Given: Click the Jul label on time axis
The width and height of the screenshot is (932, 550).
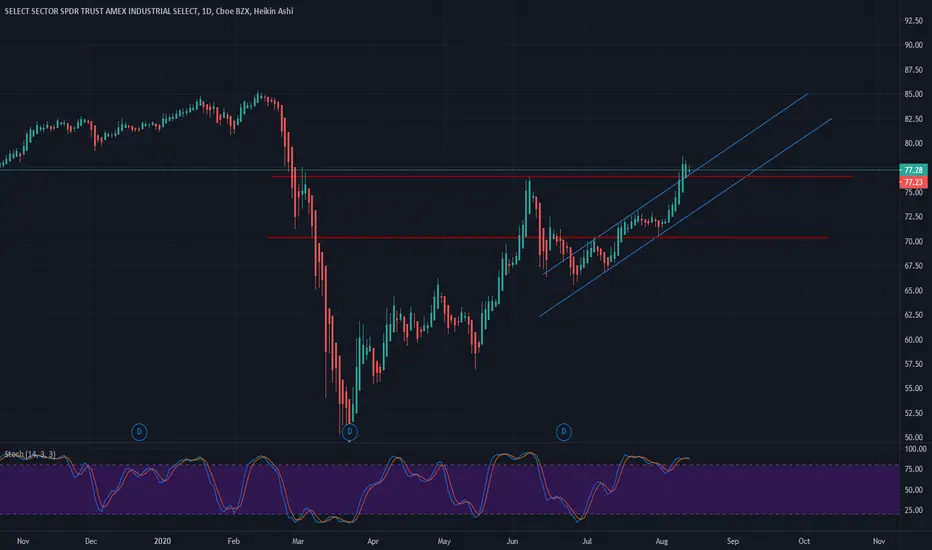Looking at the screenshot, I should pos(587,541).
